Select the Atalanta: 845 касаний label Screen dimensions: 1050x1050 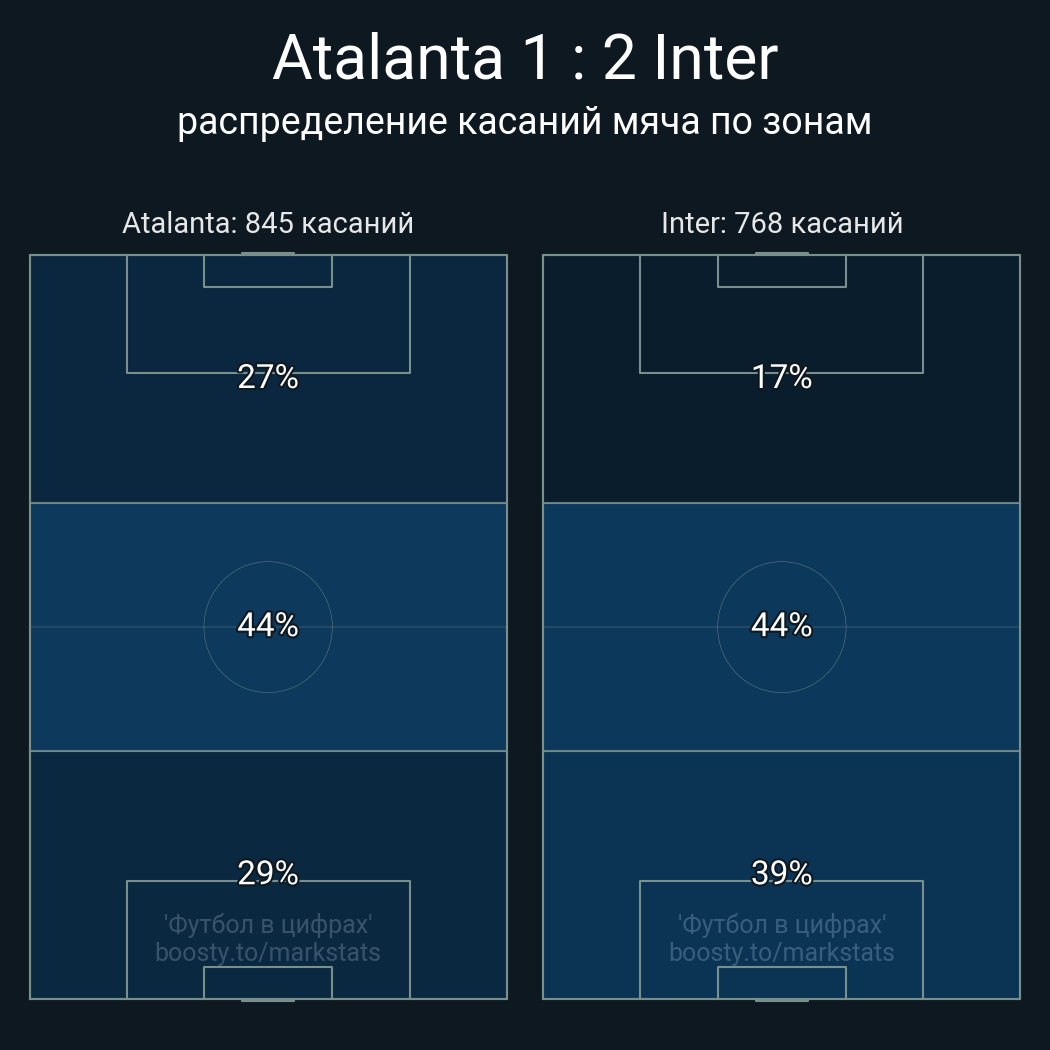[x=268, y=223]
